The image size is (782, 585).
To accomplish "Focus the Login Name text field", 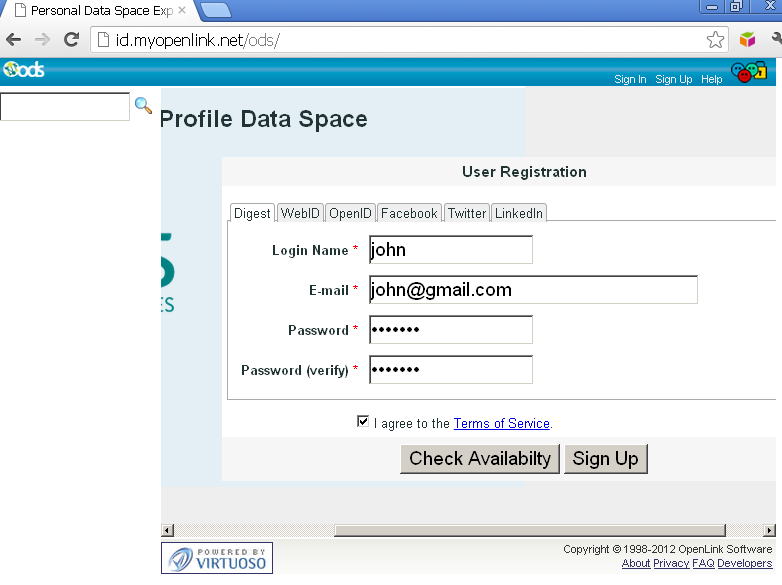I will (x=451, y=250).
